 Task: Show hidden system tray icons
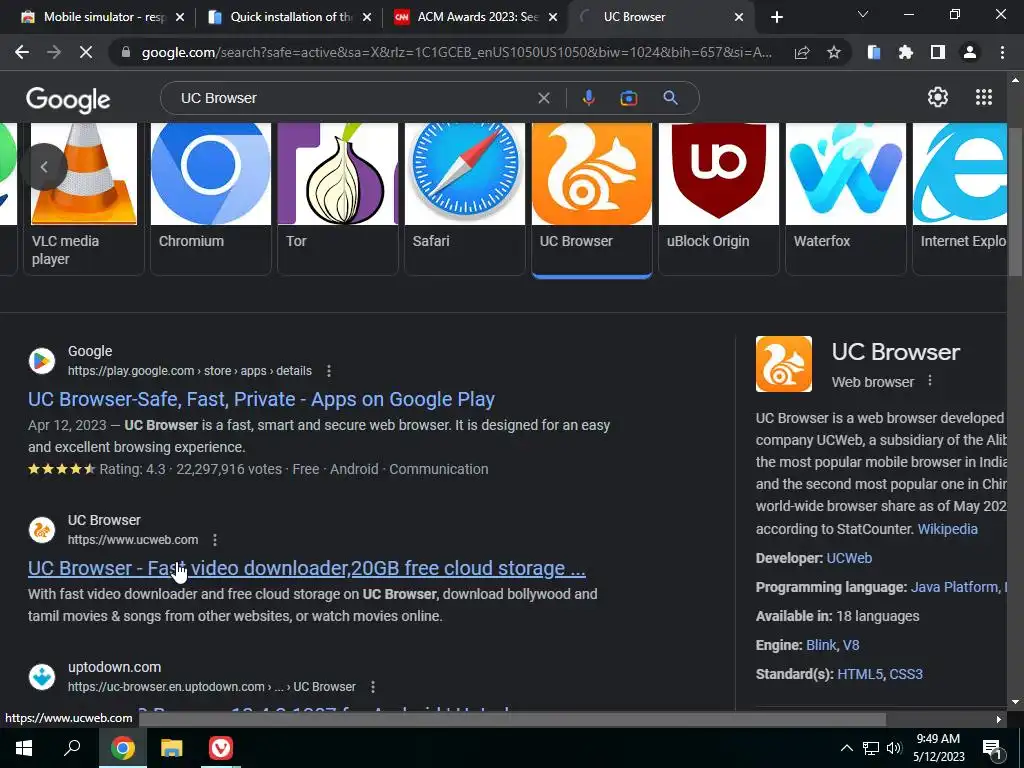(846, 748)
